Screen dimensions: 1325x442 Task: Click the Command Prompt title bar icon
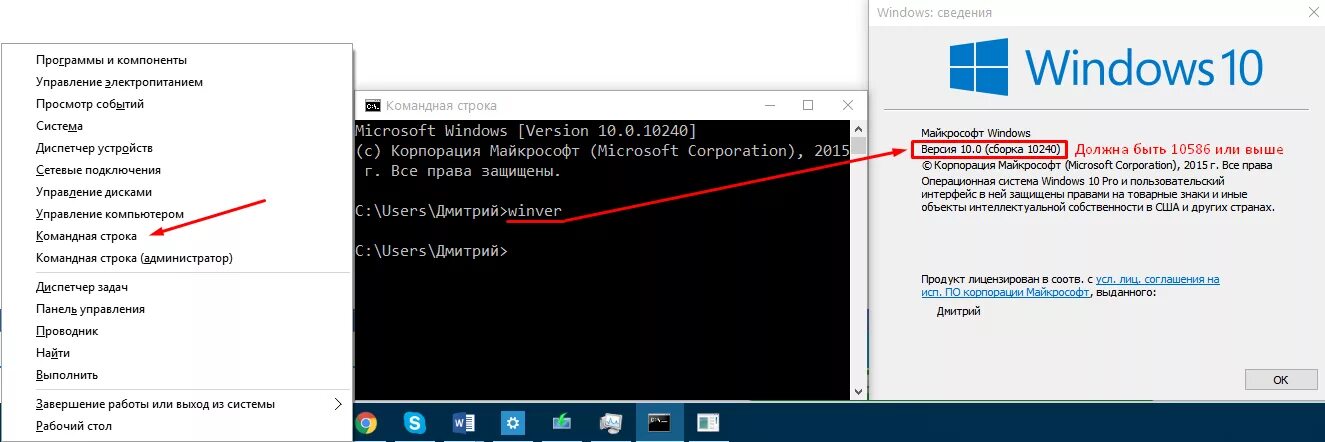pyautogui.click(x=372, y=105)
